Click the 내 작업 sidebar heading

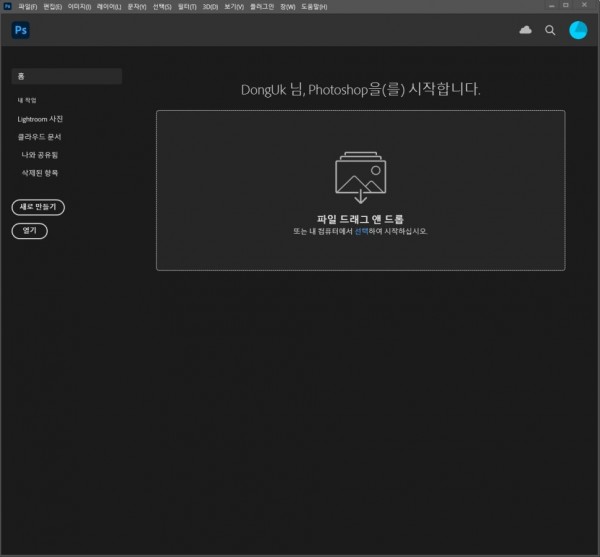click(27, 100)
